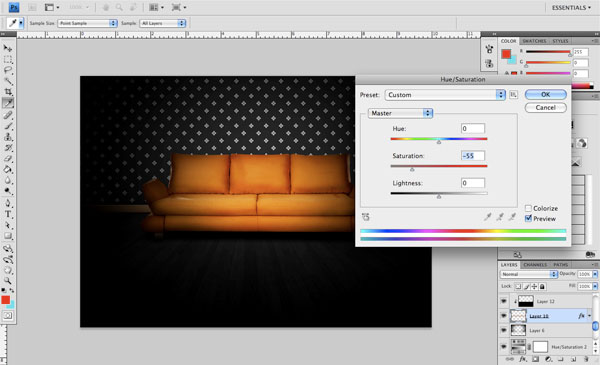Select the Crop tool
This screenshot has height=365, width=600.
pos(8,92)
